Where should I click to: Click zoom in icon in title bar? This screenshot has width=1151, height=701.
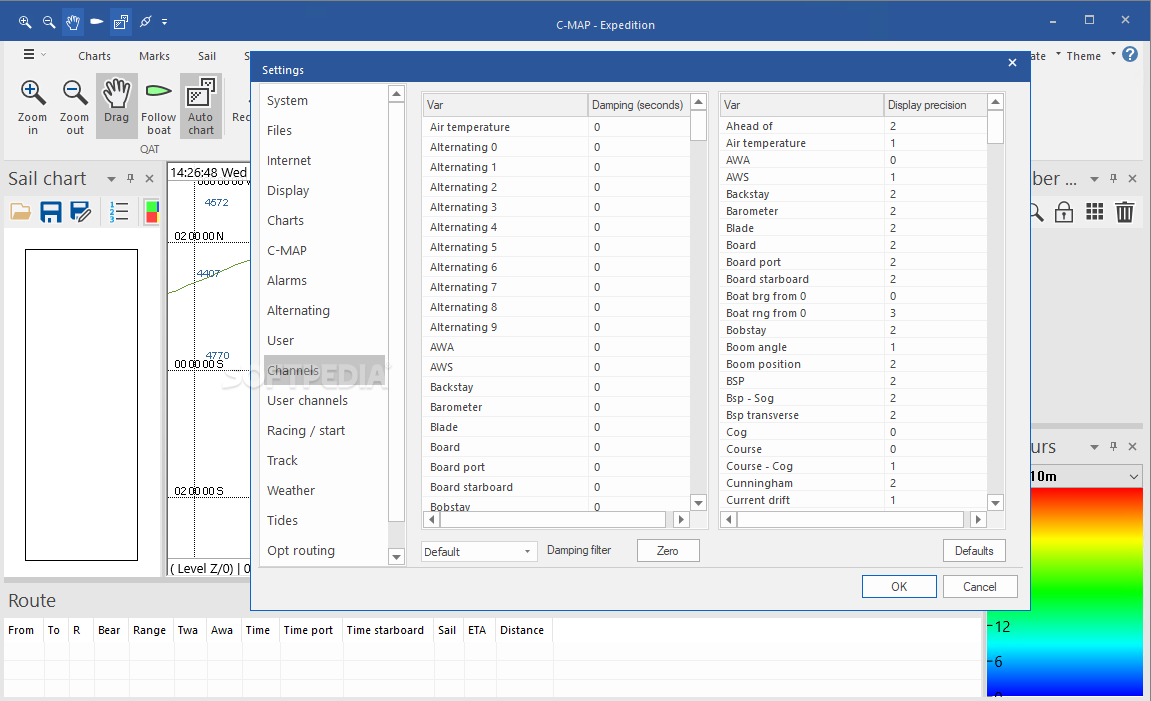(25, 22)
